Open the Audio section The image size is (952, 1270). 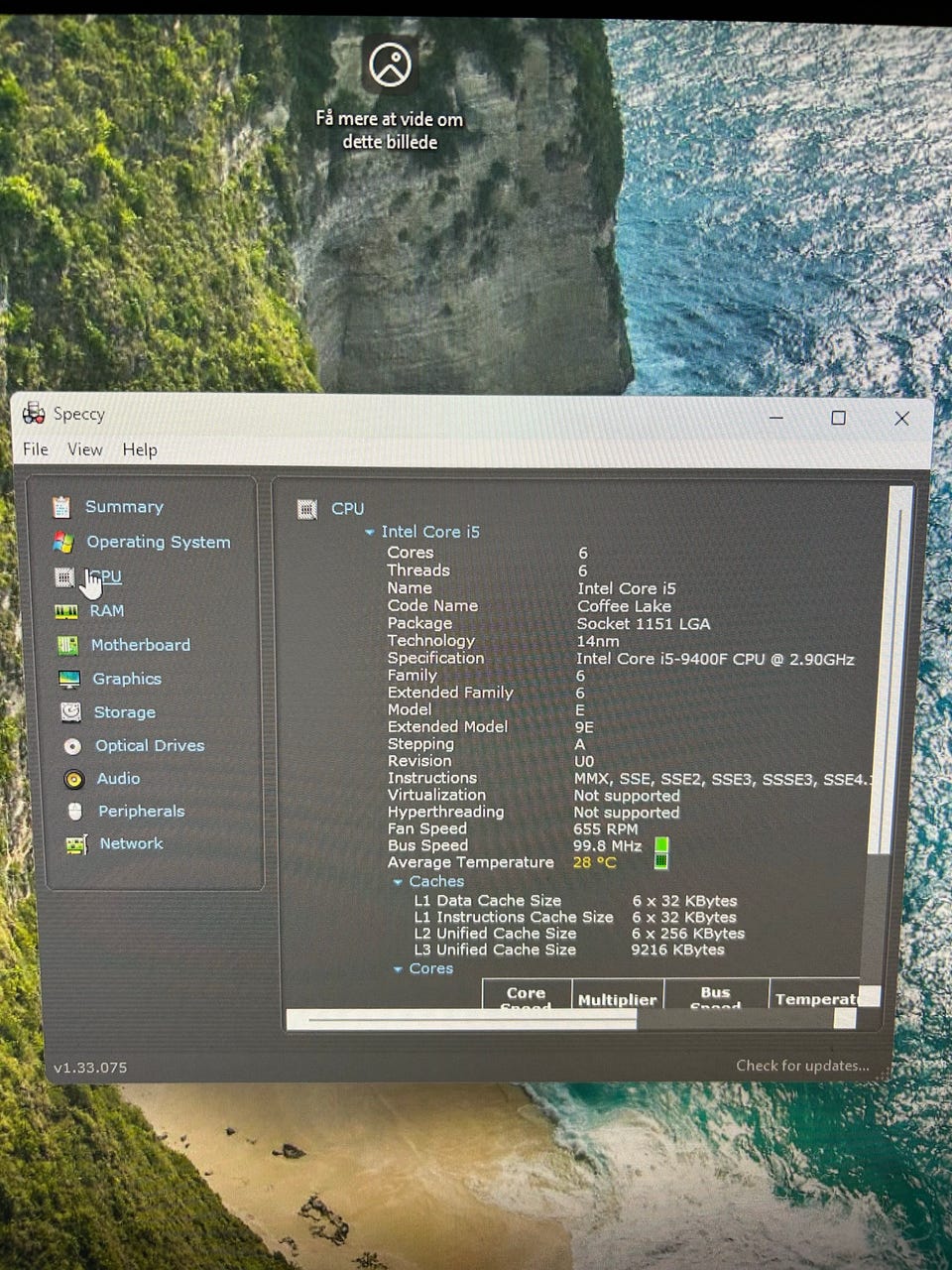pyautogui.click(x=118, y=779)
